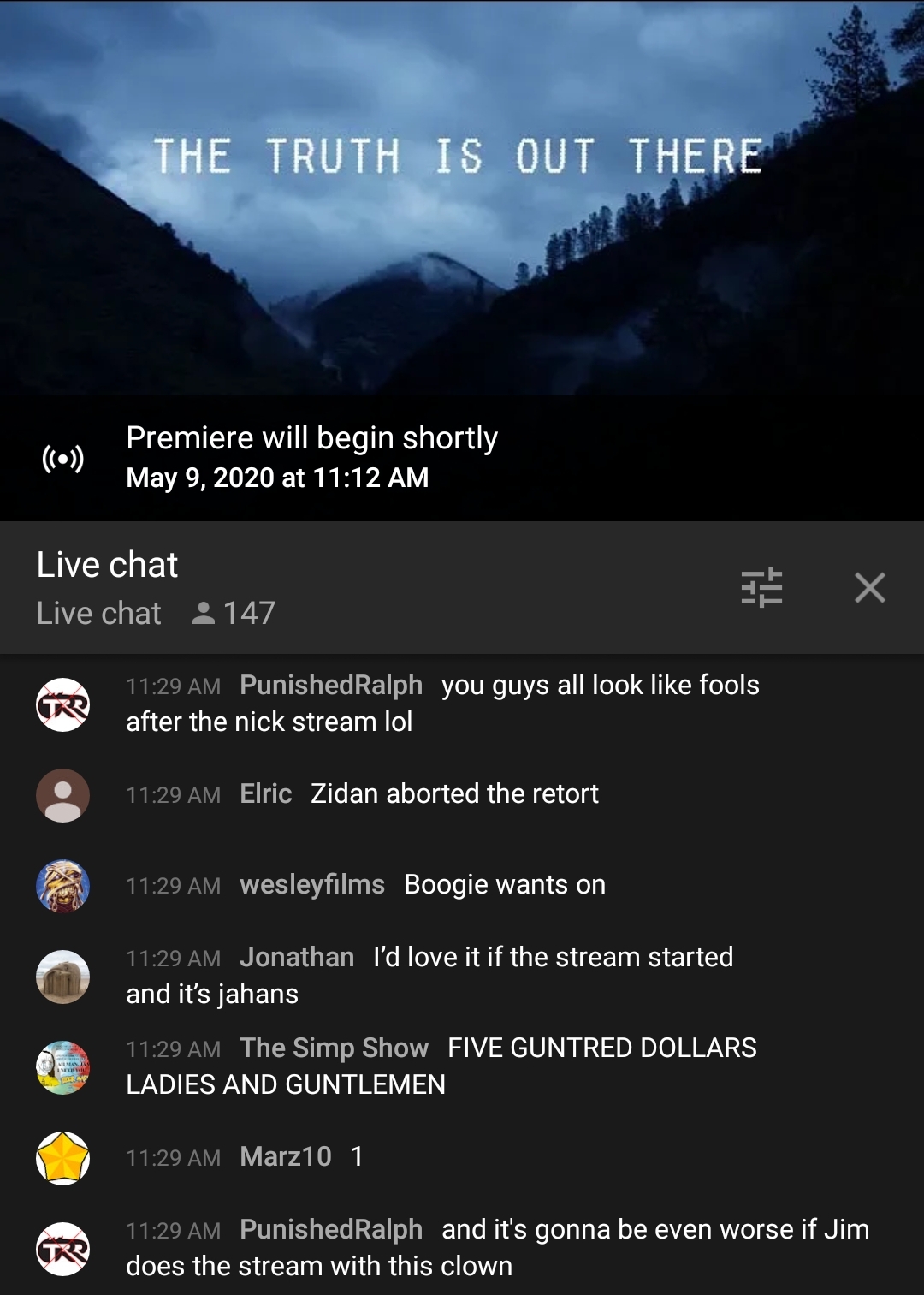
Task: Close the Live chat panel
Action: (x=870, y=588)
